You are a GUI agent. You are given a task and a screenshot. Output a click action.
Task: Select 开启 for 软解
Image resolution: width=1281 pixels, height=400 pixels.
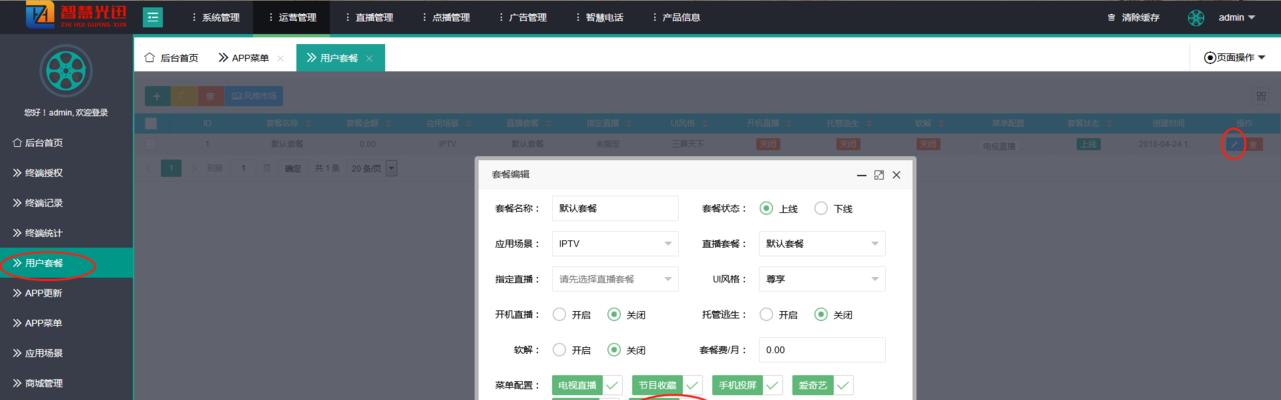coord(571,350)
